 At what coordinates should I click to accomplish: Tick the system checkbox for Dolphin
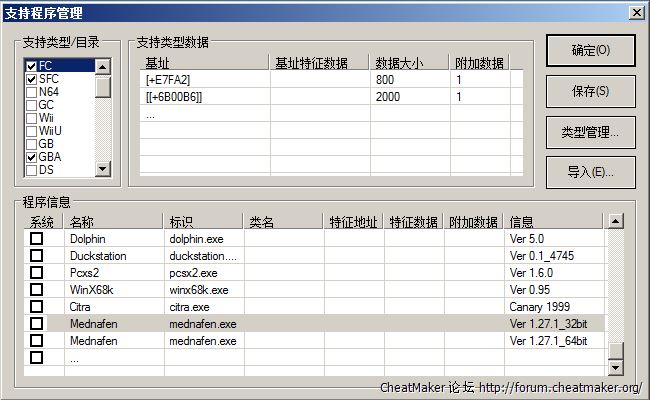[36, 239]
